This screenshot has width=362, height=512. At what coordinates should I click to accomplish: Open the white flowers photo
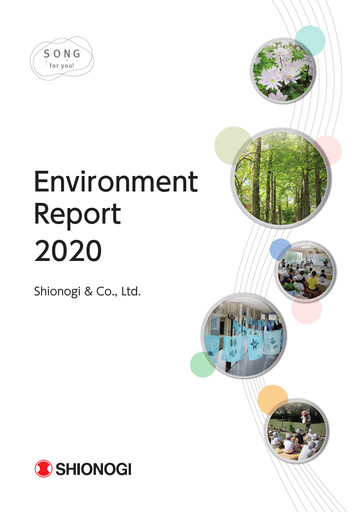pos(283,71)
